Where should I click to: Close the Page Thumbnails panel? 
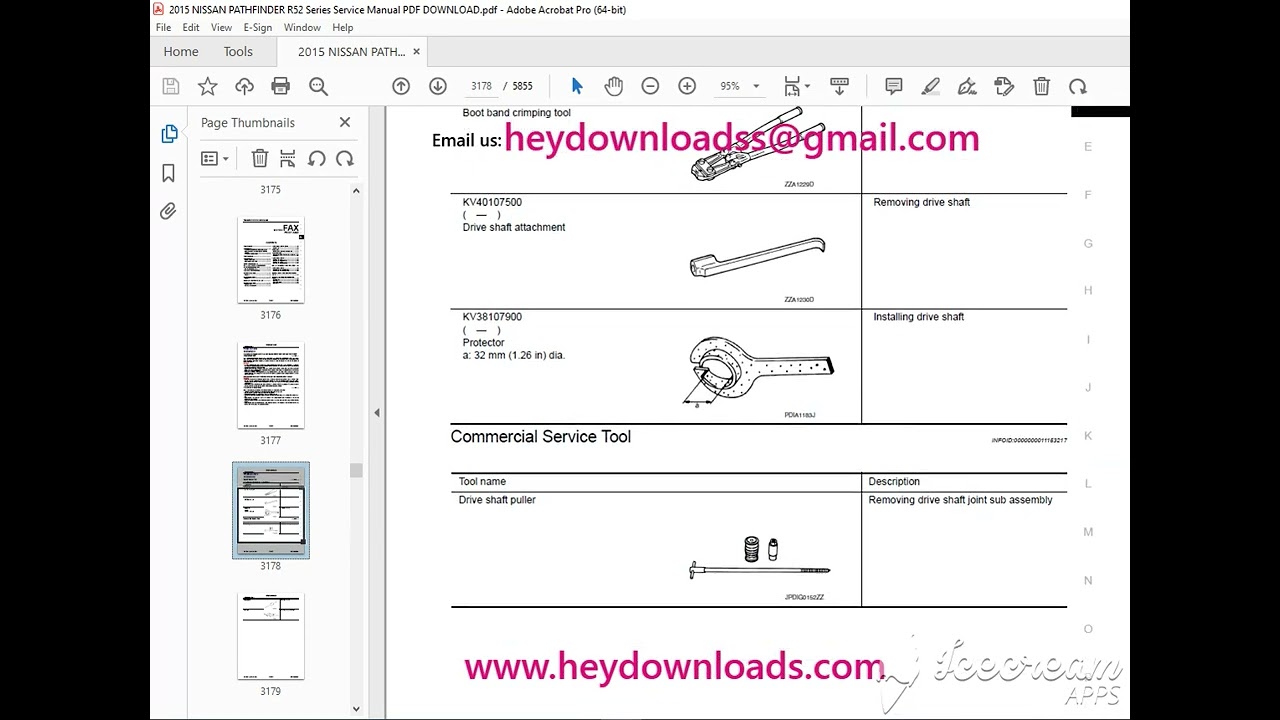point(345,122)
